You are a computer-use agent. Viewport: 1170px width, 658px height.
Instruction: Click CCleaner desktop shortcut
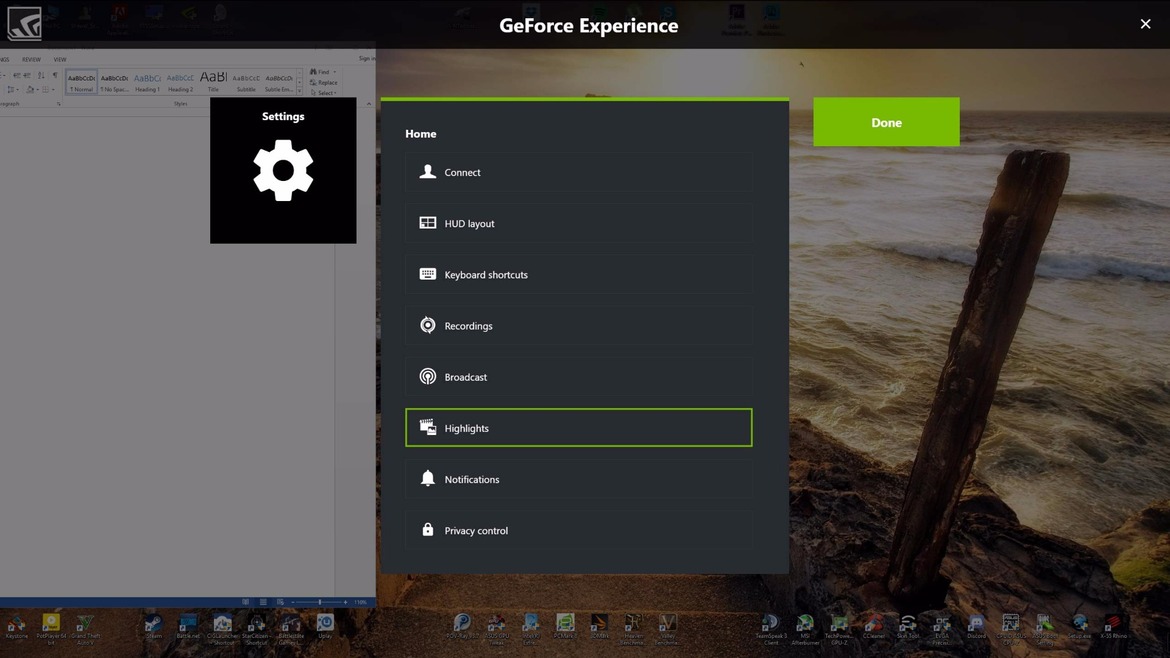click(x=874, y=626)
